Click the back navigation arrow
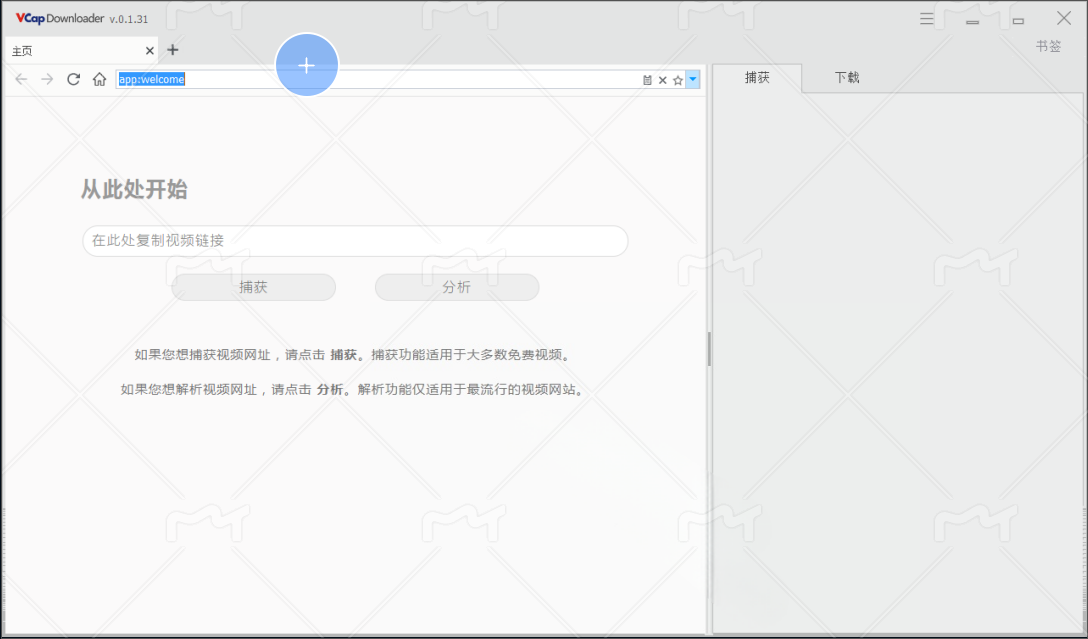 (21, 79)
